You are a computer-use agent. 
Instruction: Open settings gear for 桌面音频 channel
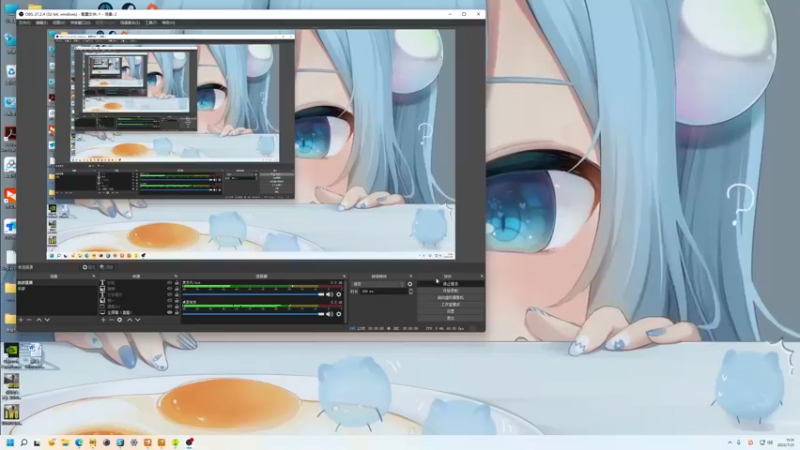click(339, 314)
